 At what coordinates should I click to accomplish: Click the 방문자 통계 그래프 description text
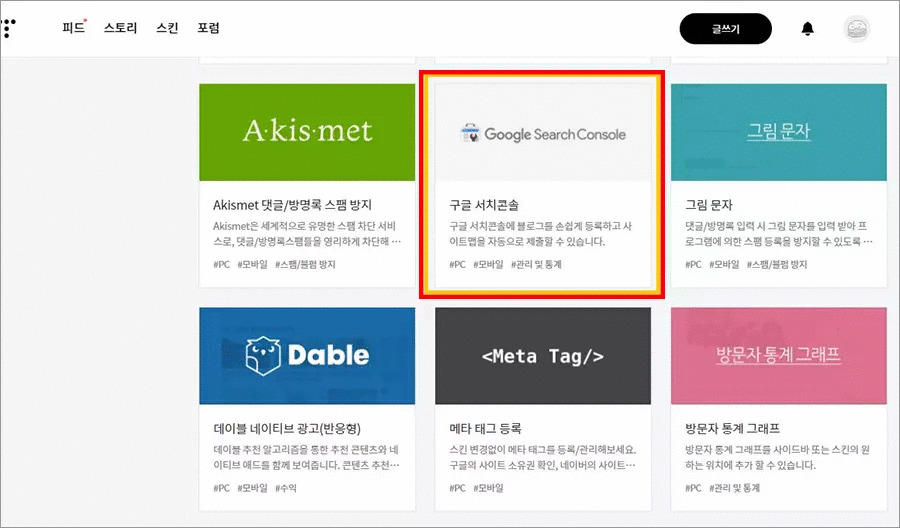point(777,457)
